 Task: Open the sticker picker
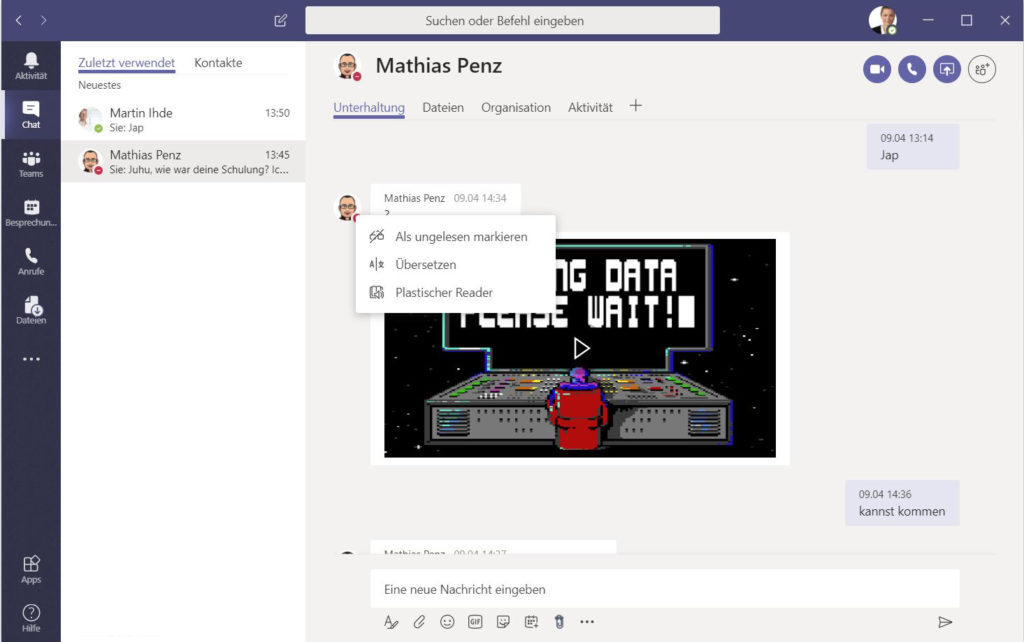[x=504, y=622]
